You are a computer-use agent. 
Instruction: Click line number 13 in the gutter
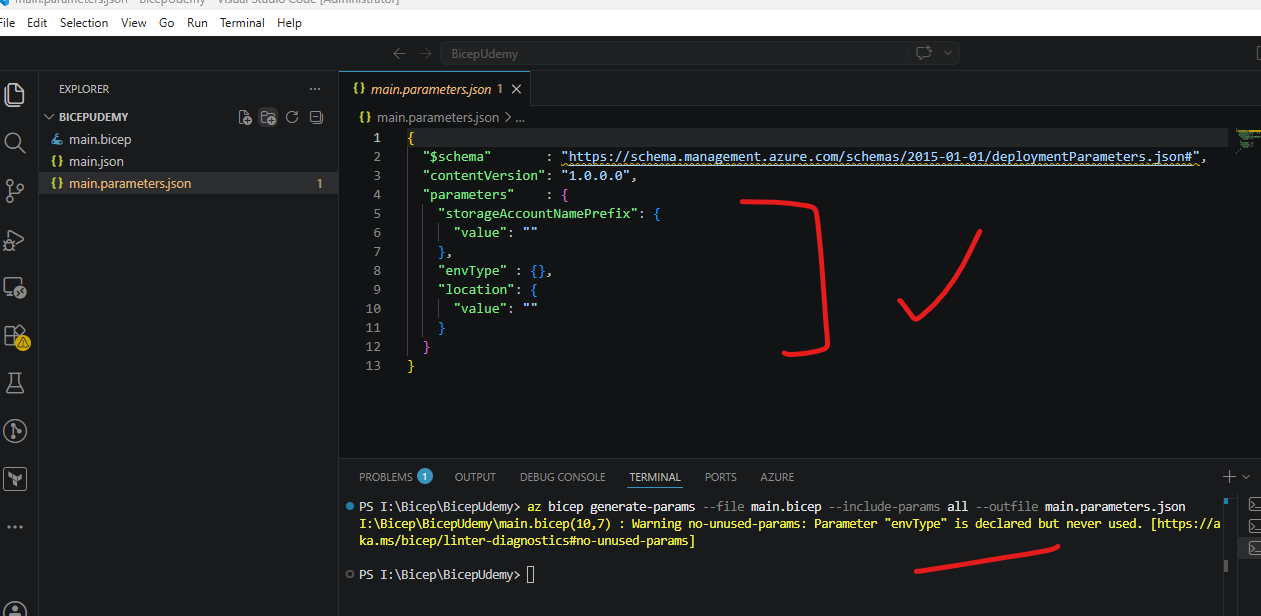[374, 366]
